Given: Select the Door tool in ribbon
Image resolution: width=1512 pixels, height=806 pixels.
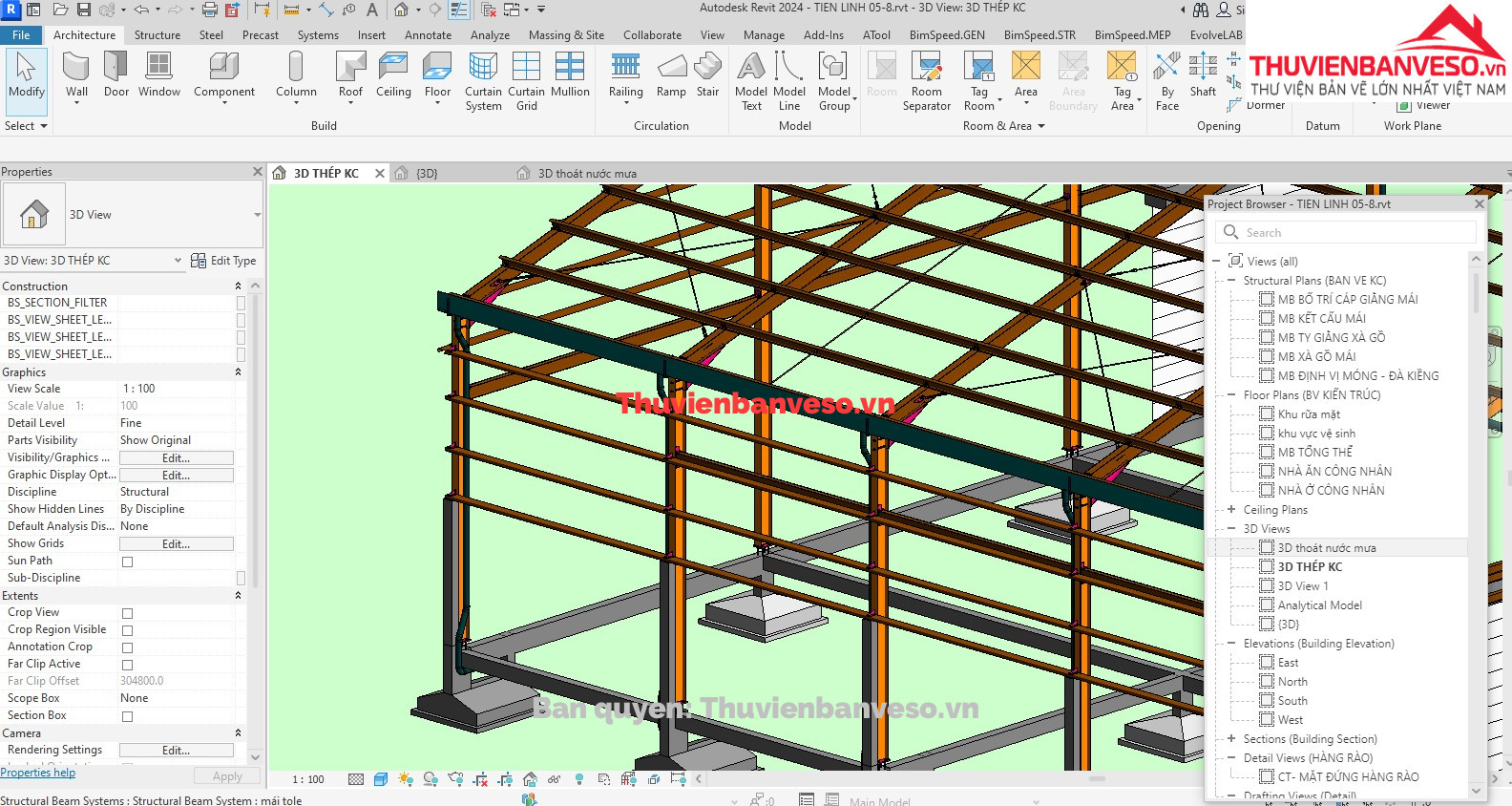Looking at the screenshot, I should point(115,75).
